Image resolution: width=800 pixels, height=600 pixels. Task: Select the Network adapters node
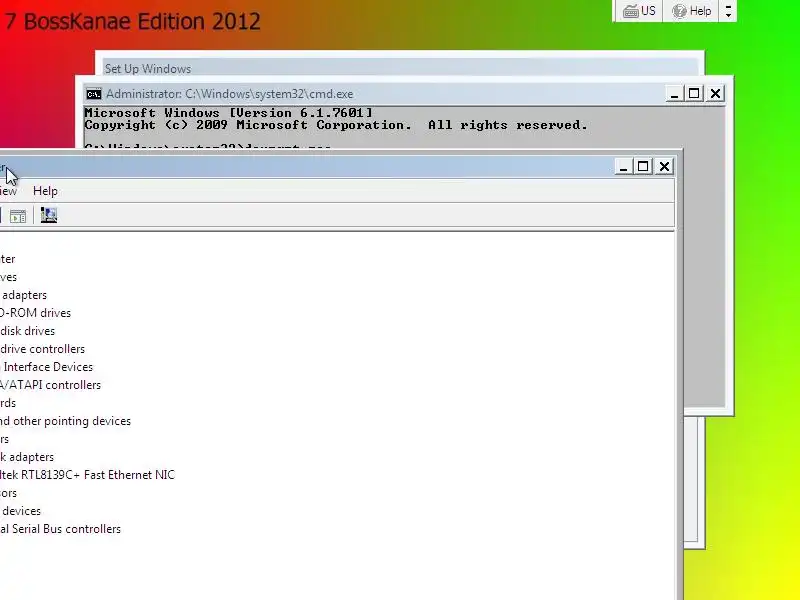[x=27, y=457]
